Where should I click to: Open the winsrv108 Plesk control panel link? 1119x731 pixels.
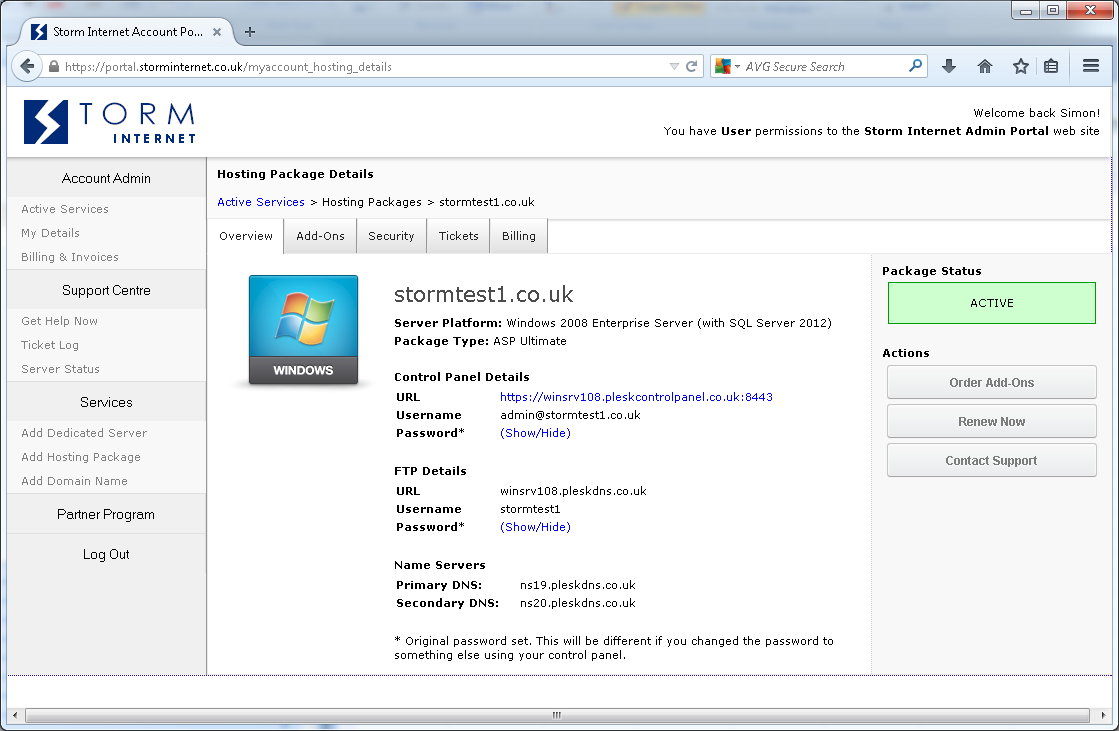pyautogui.click(x=634, y=397)
